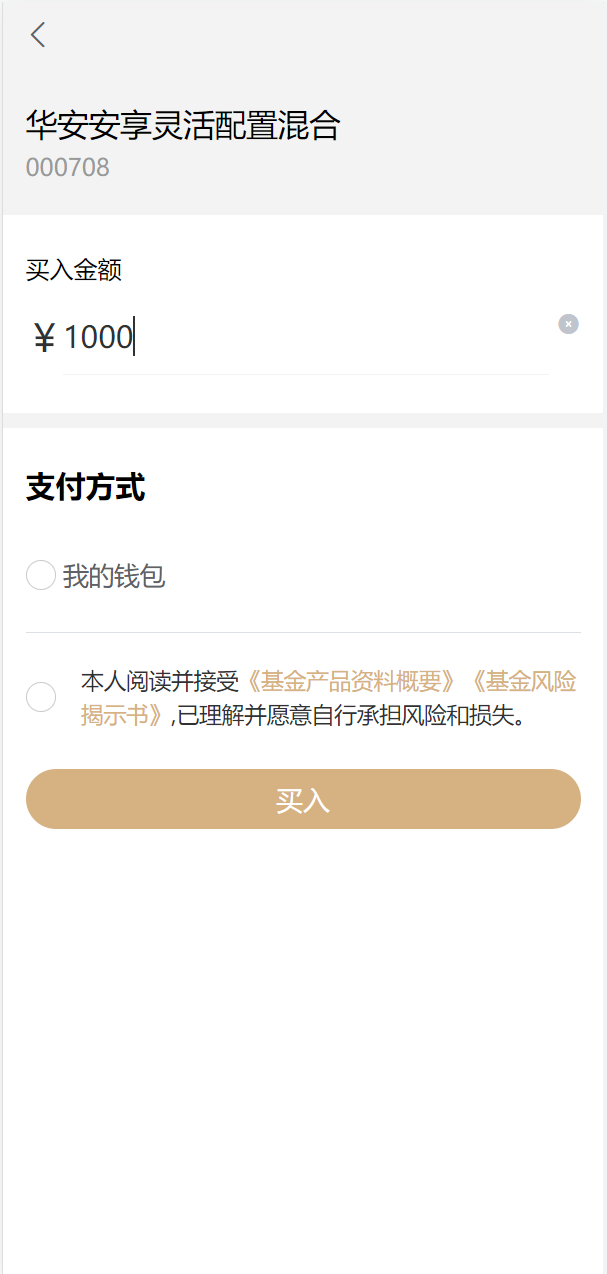The width and height of the screenshot is (607, 1274).
Task: Click the ¥ currency symbol
Action: [44, 339]
